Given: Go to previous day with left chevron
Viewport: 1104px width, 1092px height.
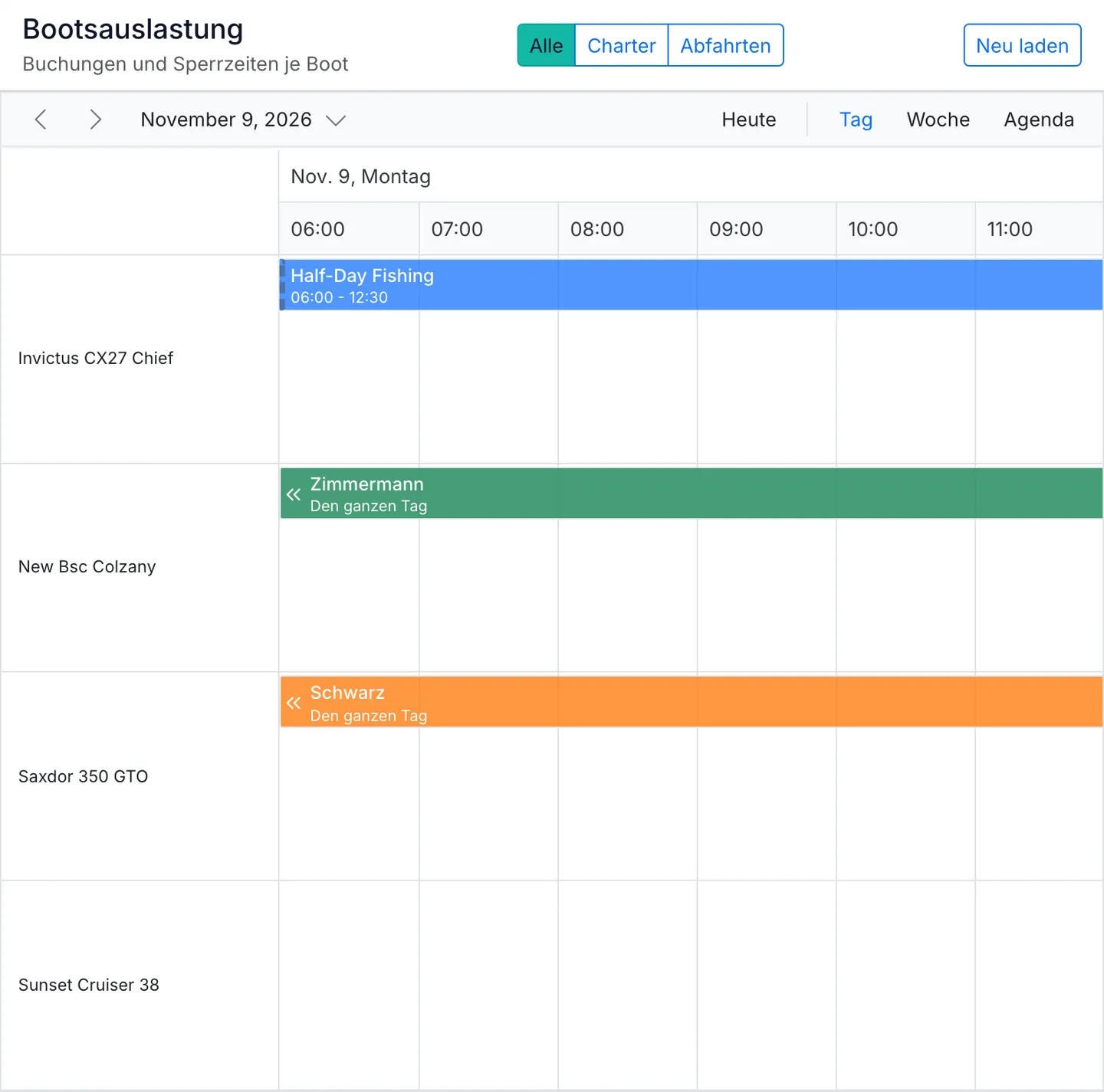Looking at the screenshot, I should coord(41,120).
